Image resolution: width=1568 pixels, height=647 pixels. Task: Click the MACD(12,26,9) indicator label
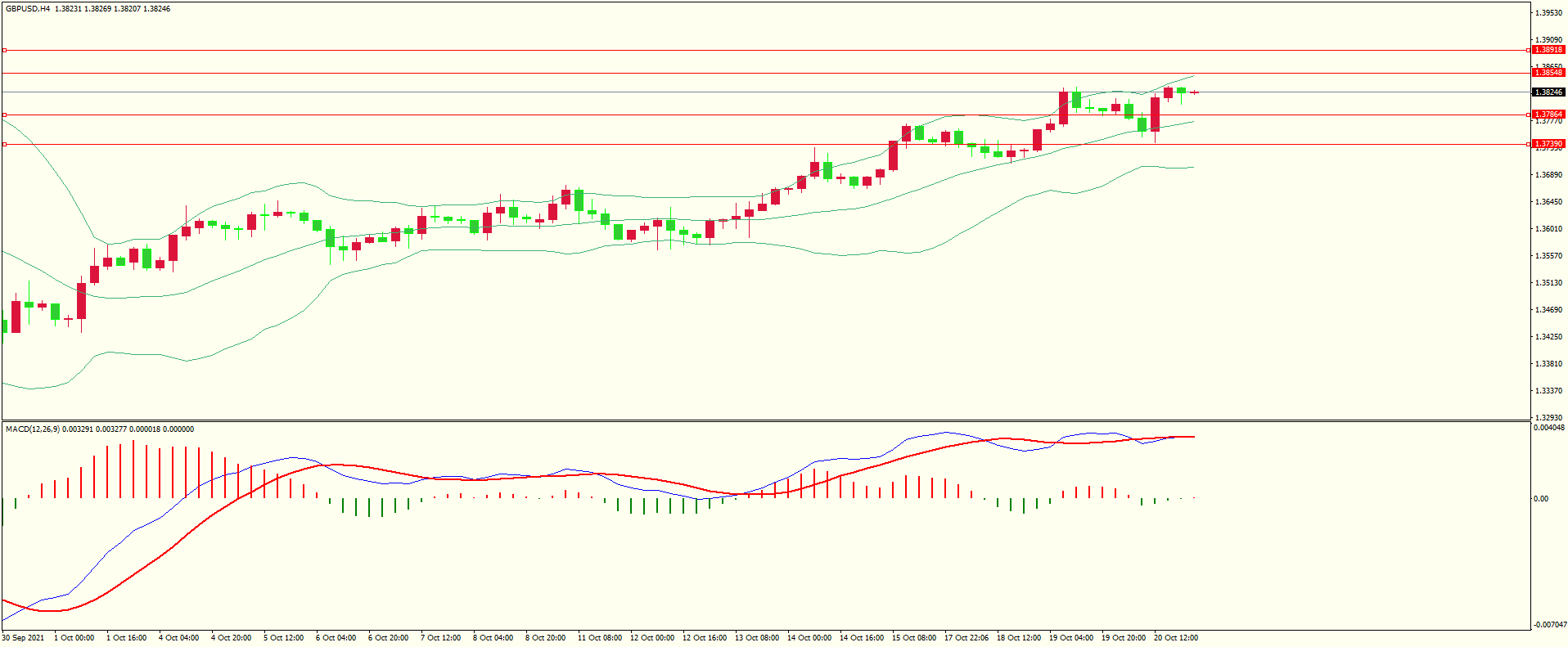pyautogui.click(x=32, y=429)
